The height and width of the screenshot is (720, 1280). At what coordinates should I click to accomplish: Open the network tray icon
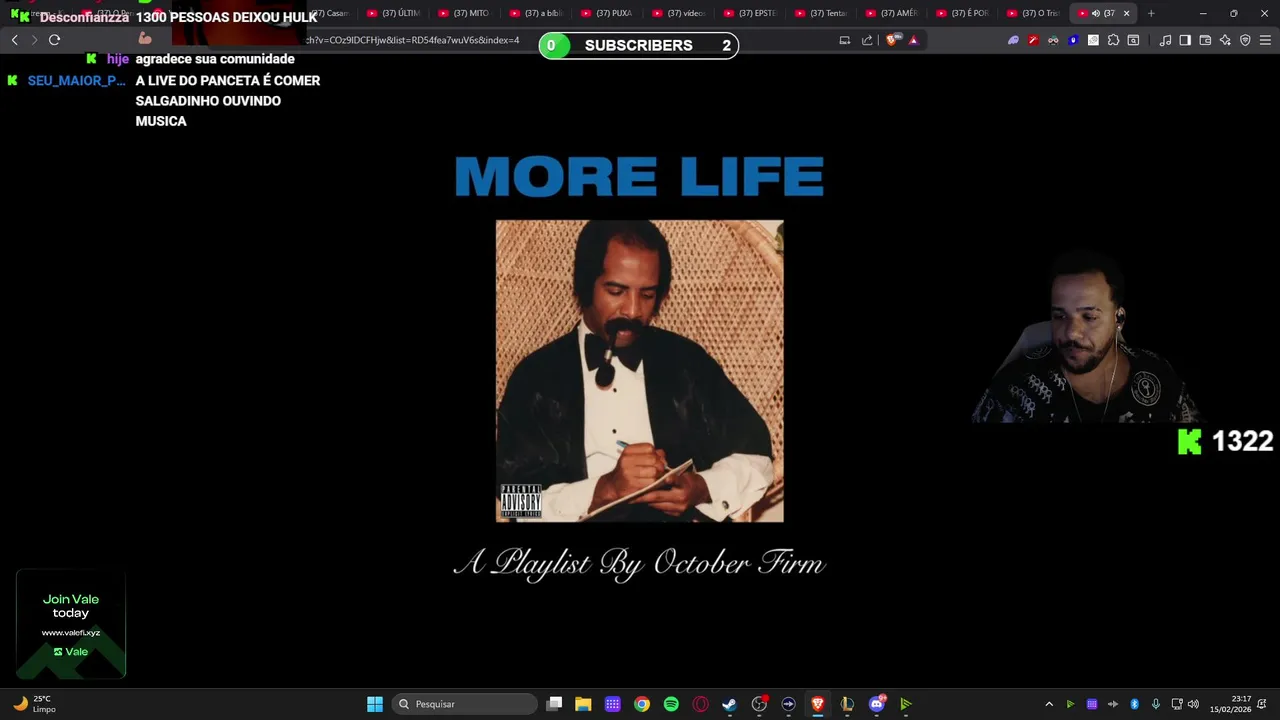[x=1177, y=704]
